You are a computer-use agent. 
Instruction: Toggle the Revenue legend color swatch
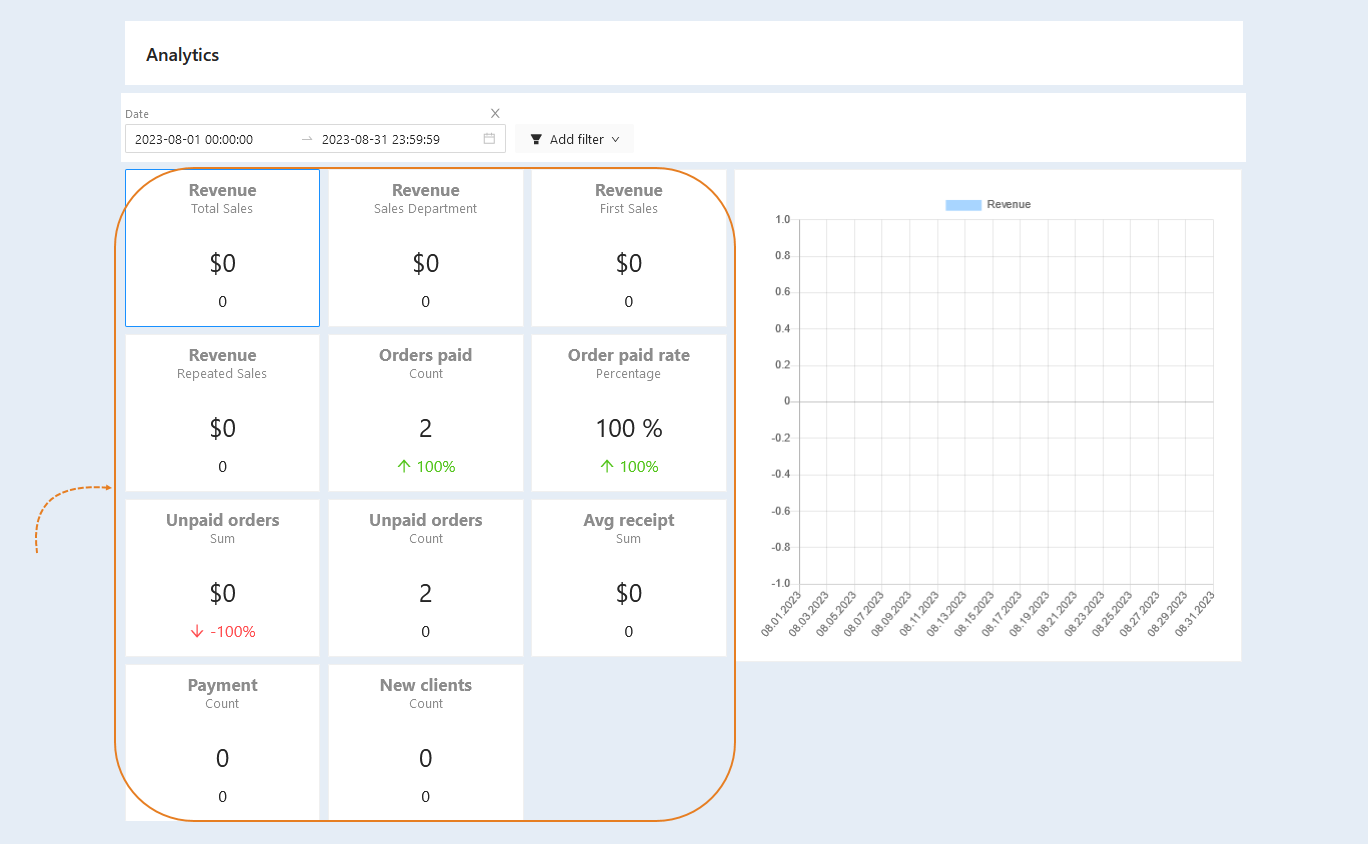963,204
